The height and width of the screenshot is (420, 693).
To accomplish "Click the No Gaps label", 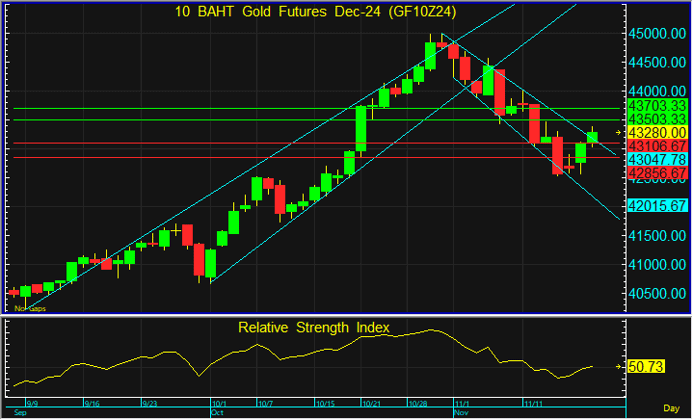I will 30,308.
